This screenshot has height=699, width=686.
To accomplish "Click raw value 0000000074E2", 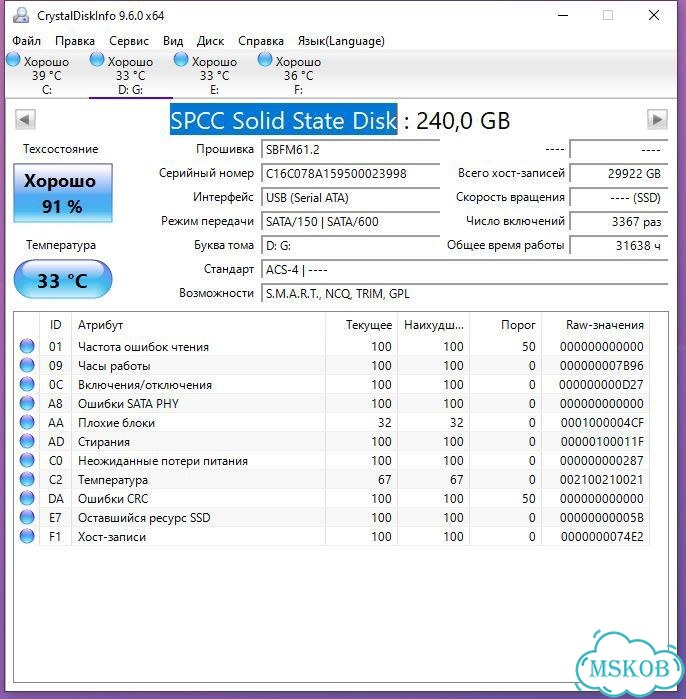I will (x=602, y=537).
